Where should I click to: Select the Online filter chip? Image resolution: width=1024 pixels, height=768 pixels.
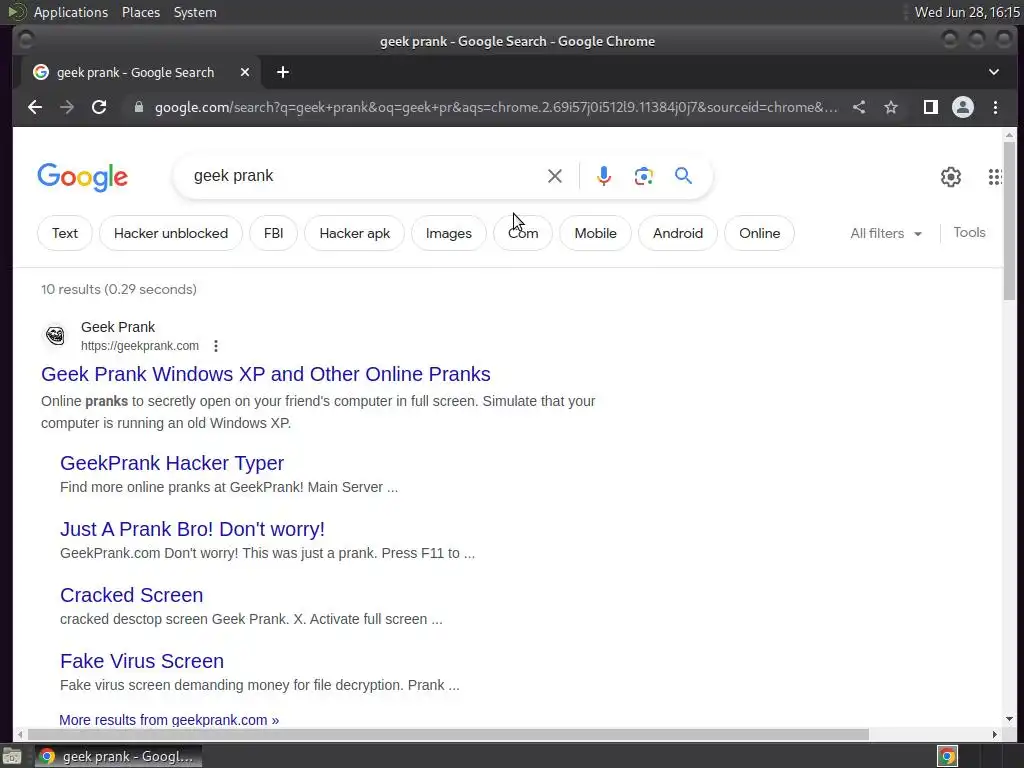click(760, 233)
